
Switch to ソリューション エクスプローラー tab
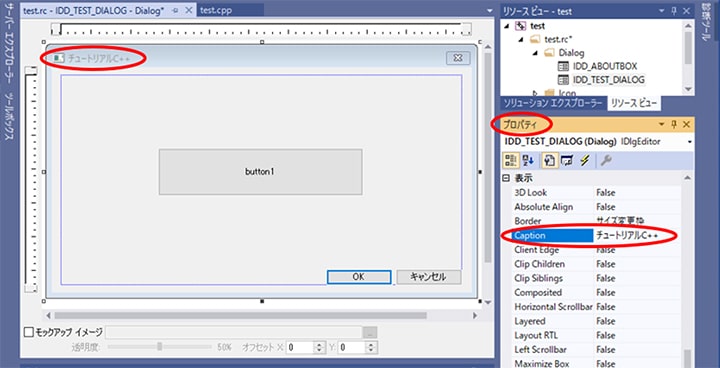click(x=552, y=103)
